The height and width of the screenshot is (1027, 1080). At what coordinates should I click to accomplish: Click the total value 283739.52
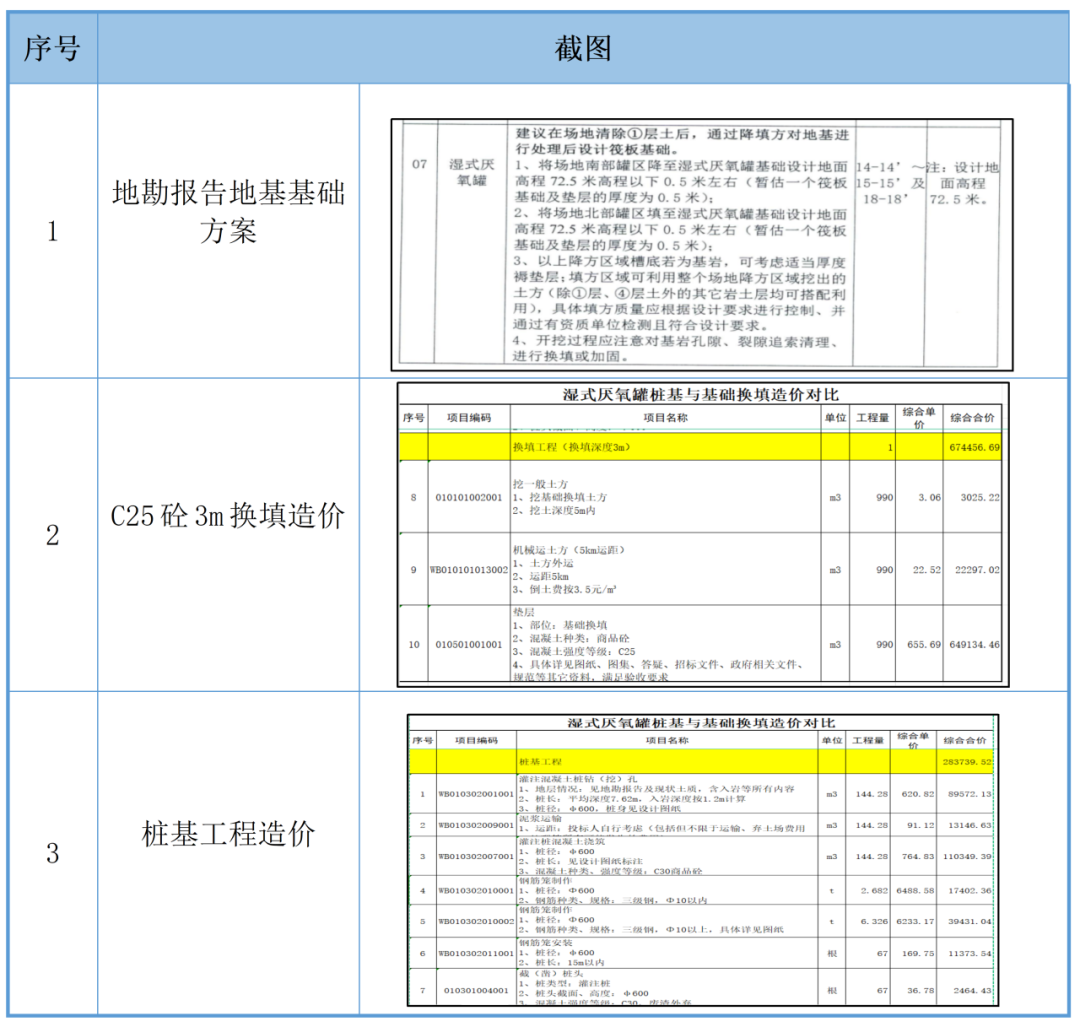pyautogui.click(x=966, y=762)
